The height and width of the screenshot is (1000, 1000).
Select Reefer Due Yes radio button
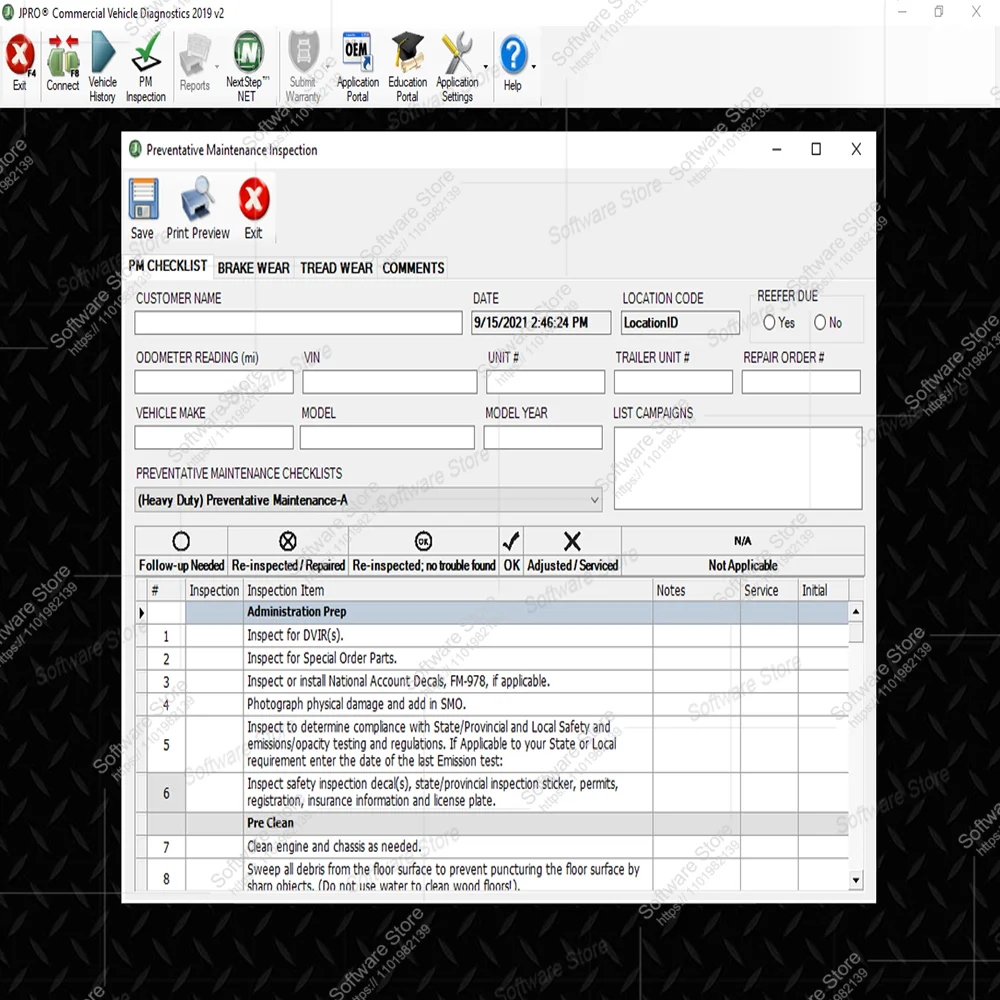click(770, 323)
